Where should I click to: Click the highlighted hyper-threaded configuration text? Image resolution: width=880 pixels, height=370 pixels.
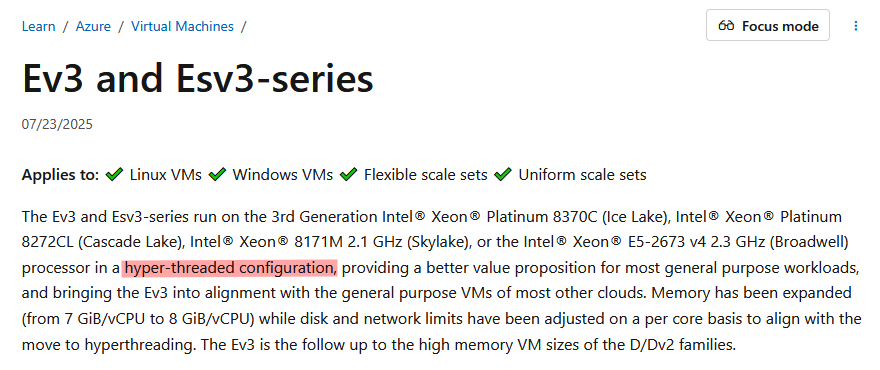[230, 268]
